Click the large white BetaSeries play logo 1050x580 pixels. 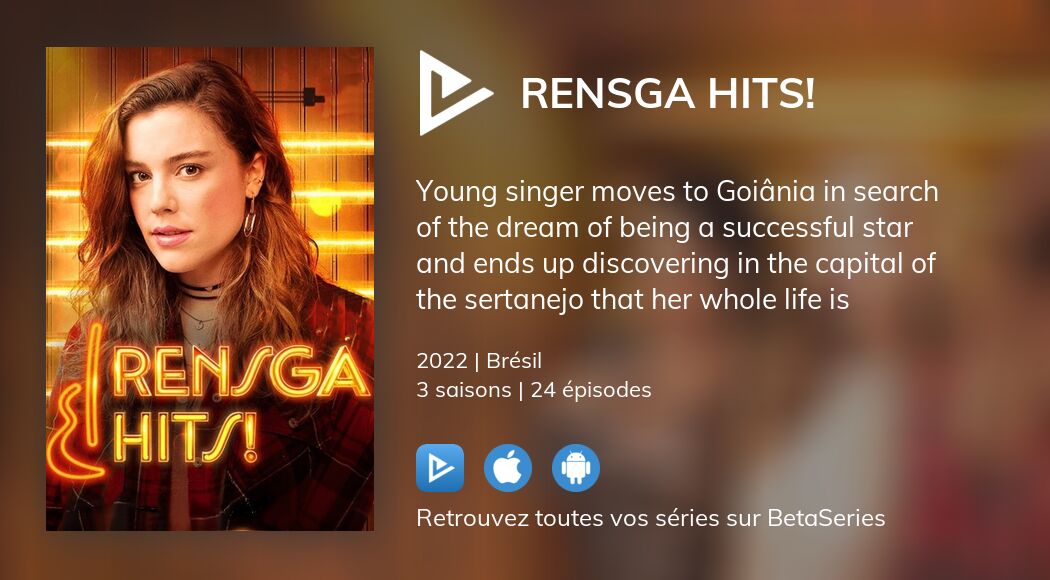click(x=455, y=93)
